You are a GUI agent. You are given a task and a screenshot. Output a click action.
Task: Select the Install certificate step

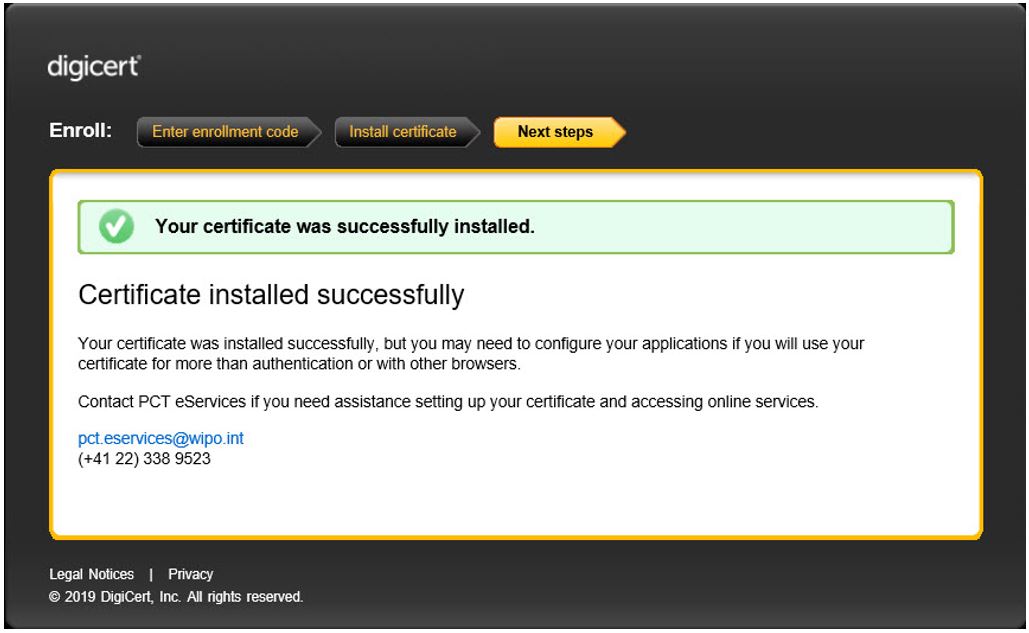click(402, 132)
